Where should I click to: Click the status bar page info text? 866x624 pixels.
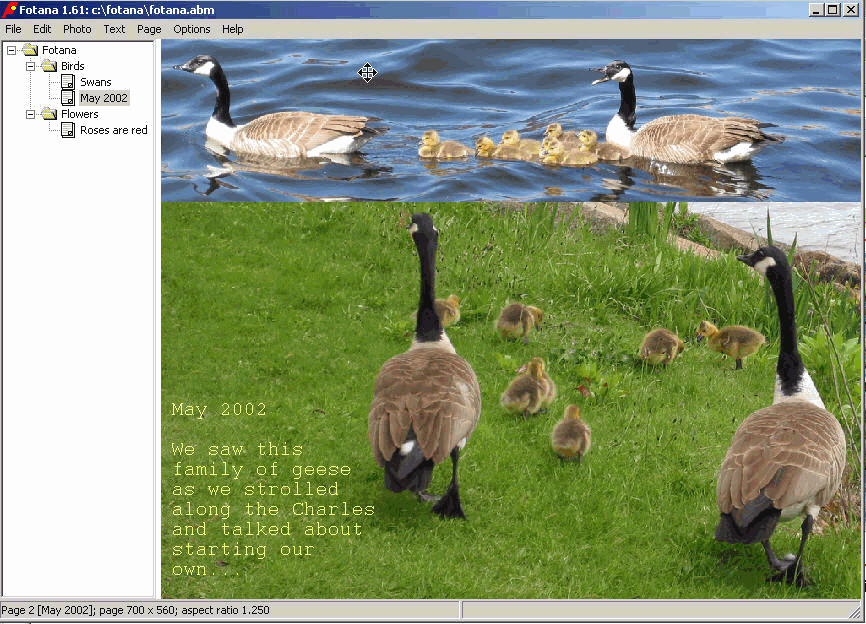[x=135, y=610]
